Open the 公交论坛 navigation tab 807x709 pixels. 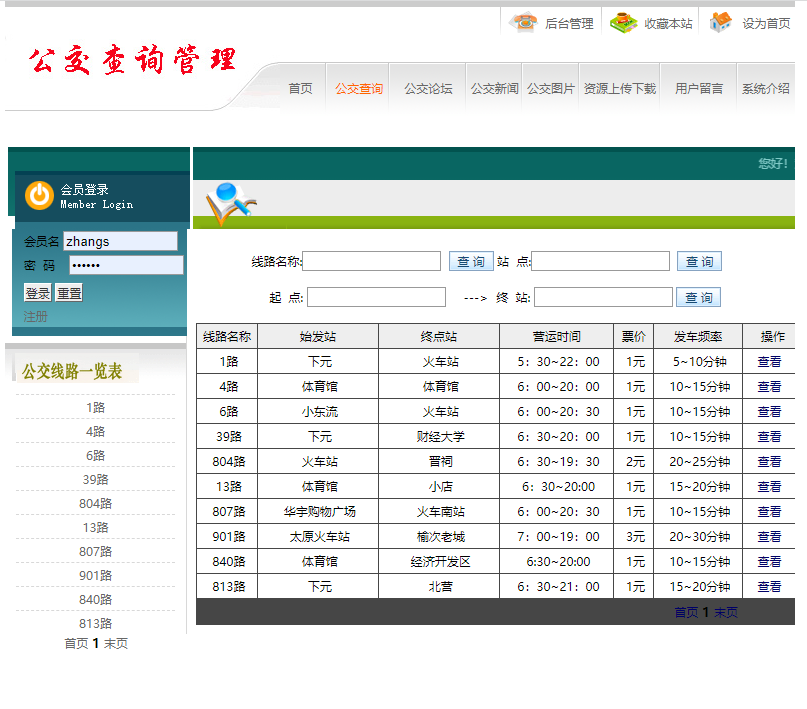tap(428, 88)
